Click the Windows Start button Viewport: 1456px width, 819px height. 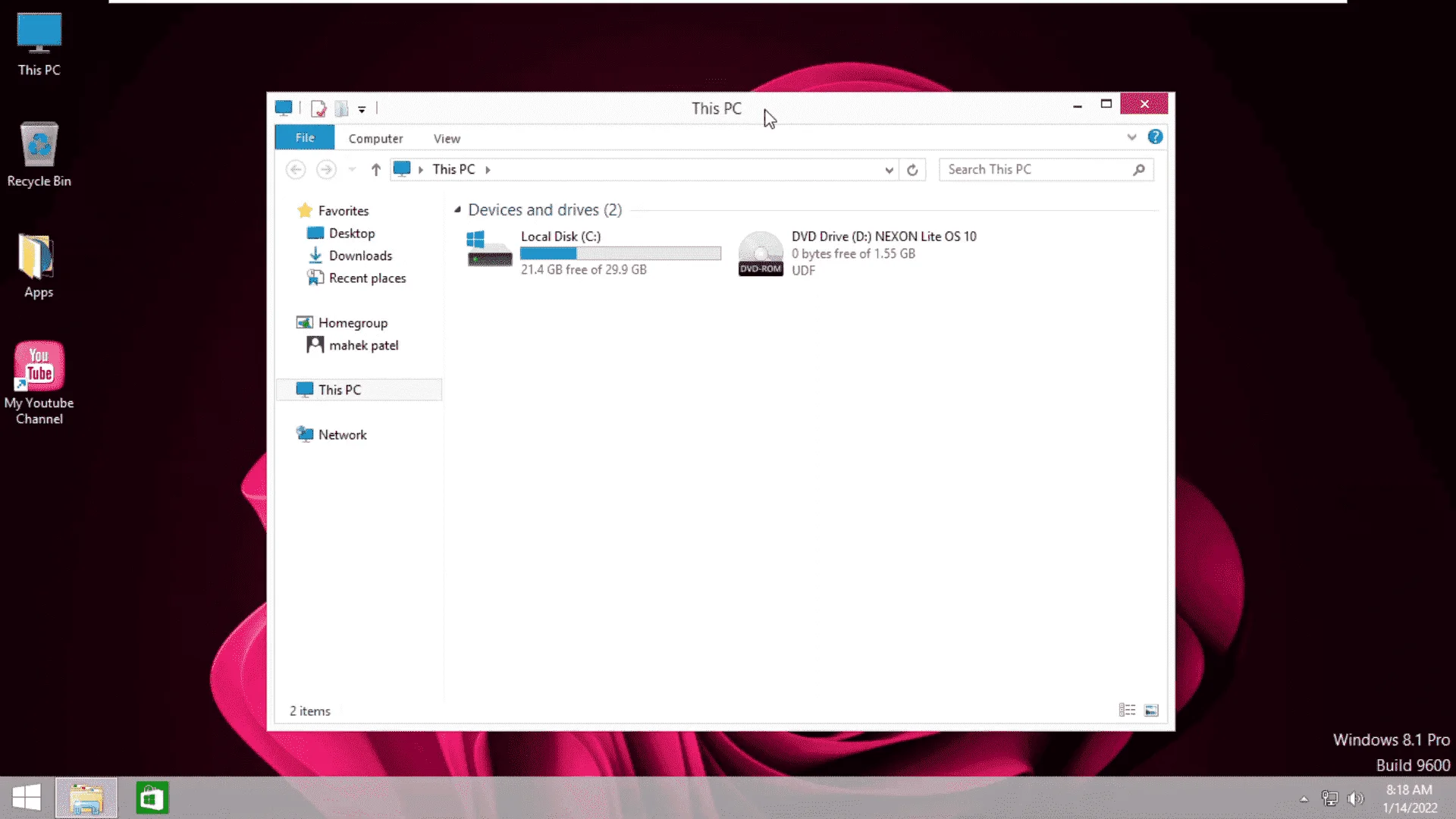(27, 798)
